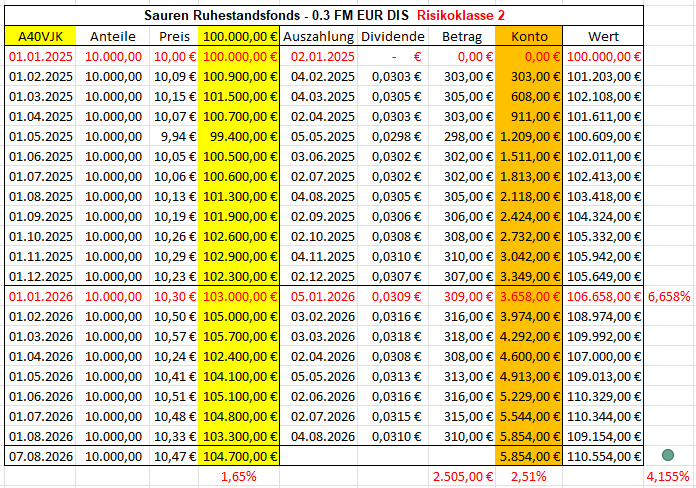696x488 pixels.
Task: Click the payout date 03.06.2025
Action: (x=318, y=156)
